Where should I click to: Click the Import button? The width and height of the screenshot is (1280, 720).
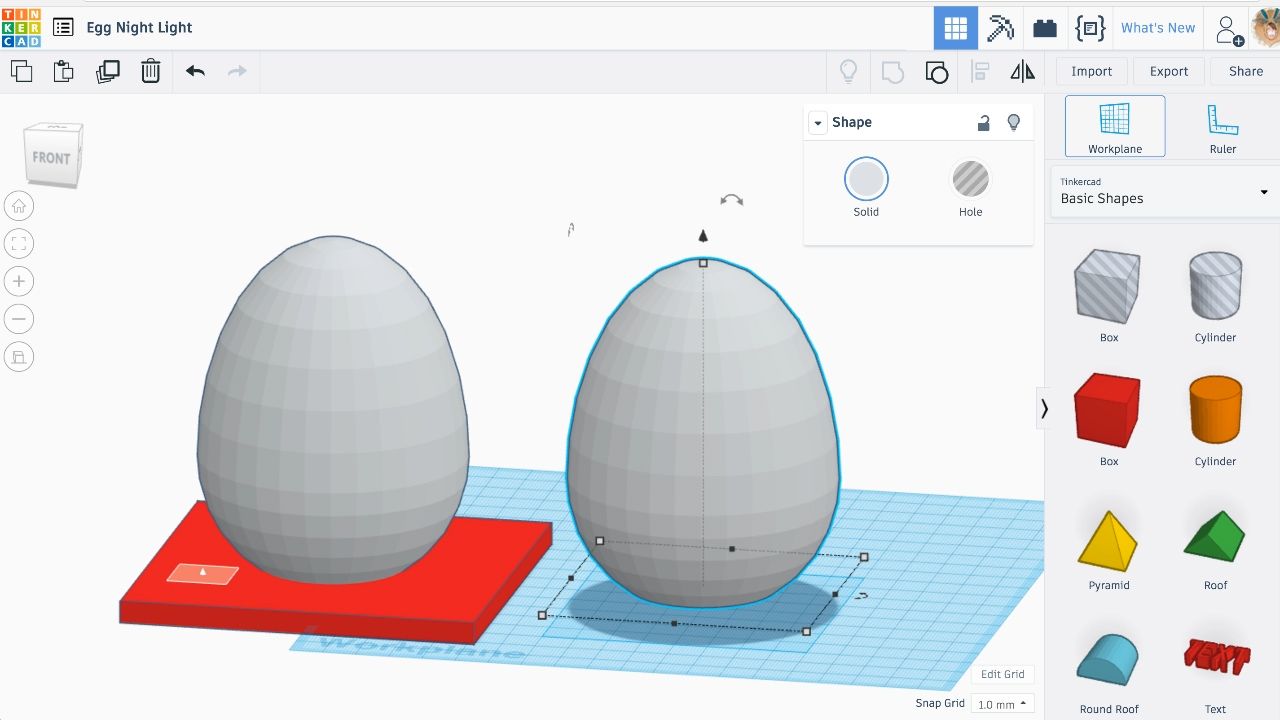[x=1091, y=71]
